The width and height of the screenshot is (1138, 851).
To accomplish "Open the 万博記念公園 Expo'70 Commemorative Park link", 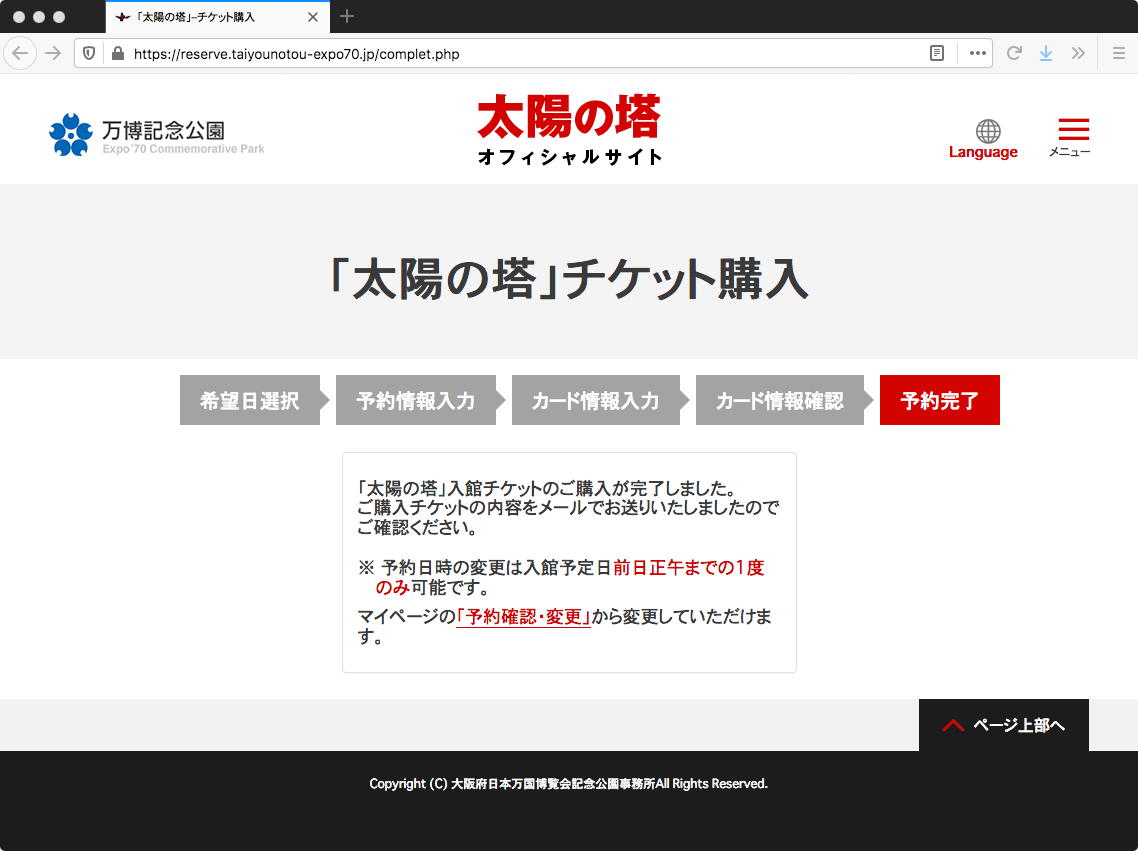I will (x=156, y=136).
